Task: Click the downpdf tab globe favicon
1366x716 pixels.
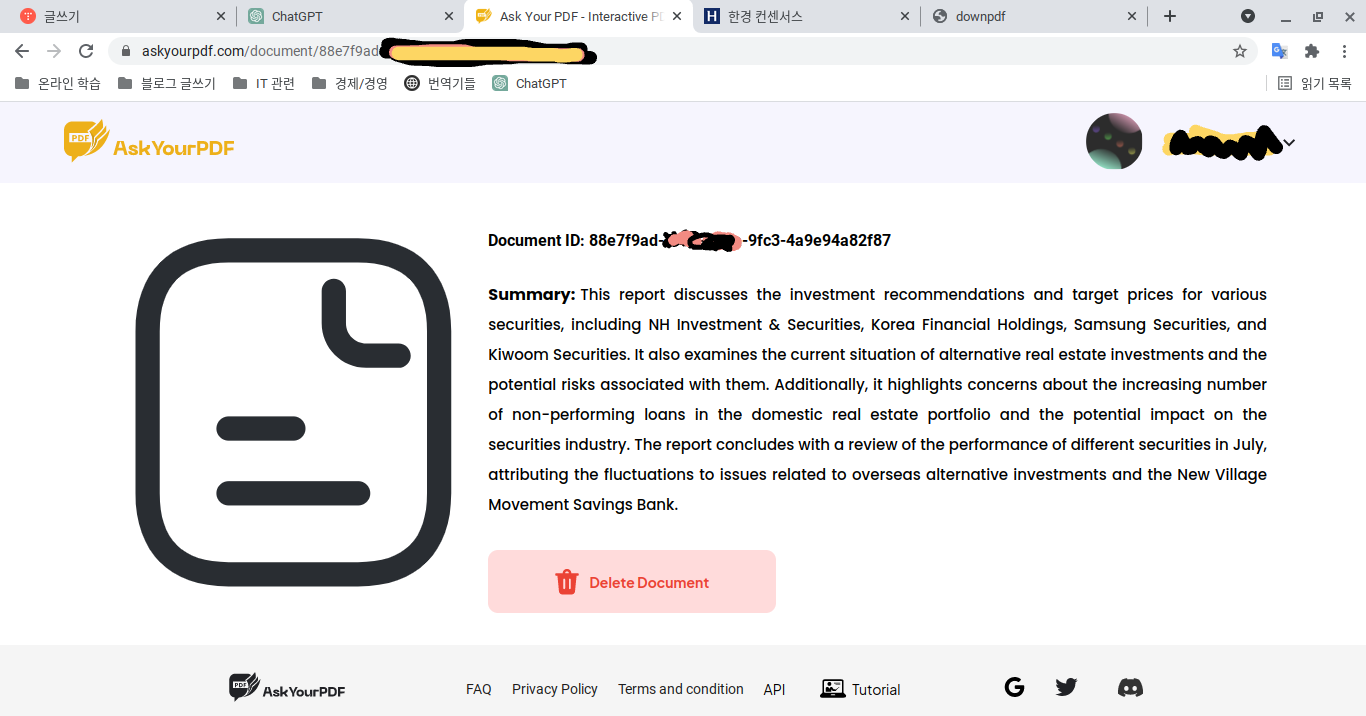Action: click(940, 16)
